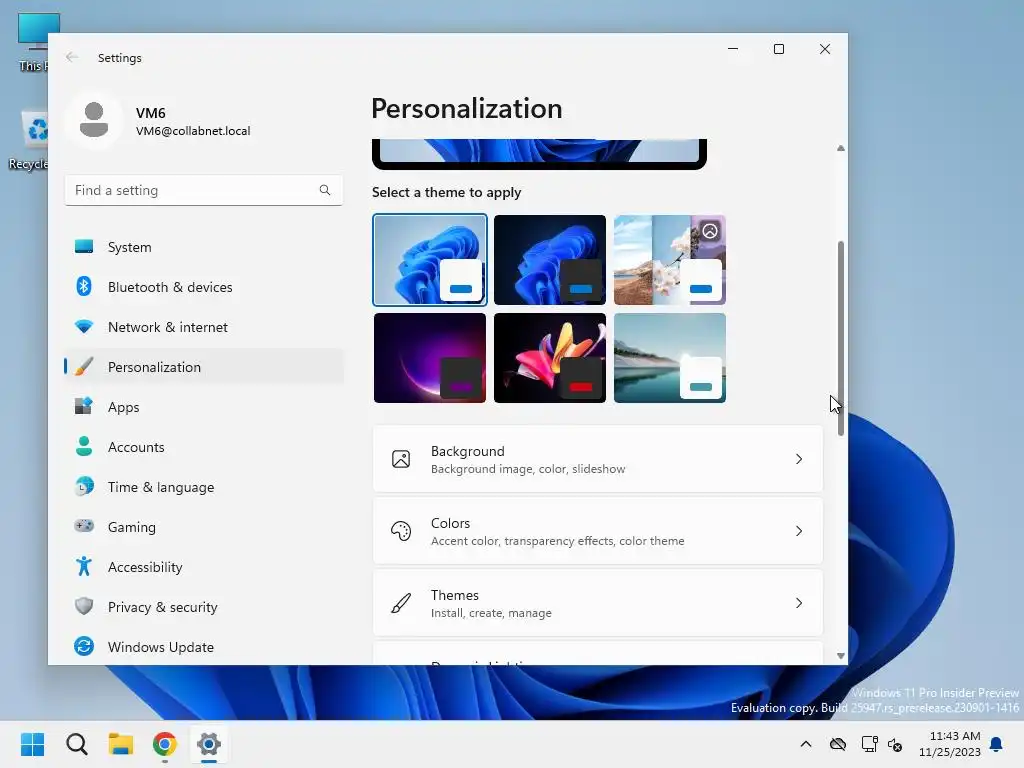Viewport: 1024px width, 768px height.
Task: Click the Gaming controller icon
Action: (x=84, y=526)
